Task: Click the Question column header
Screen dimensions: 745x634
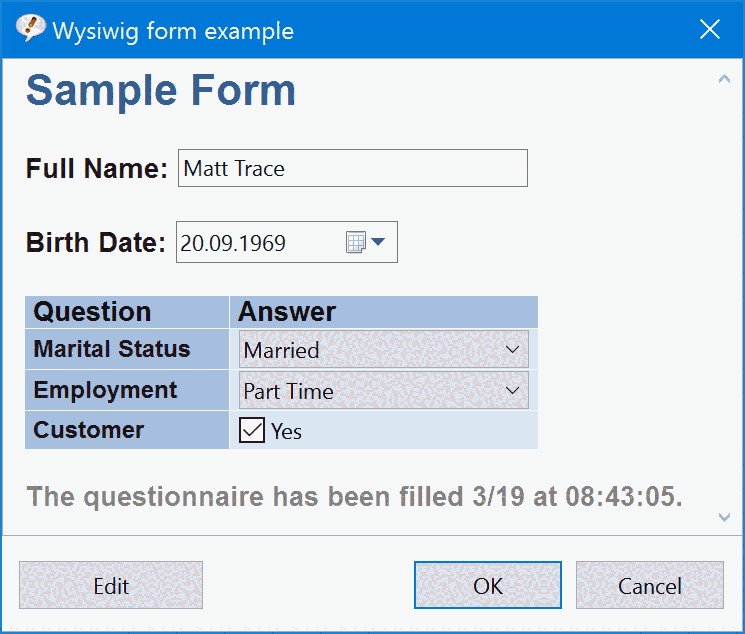Action: click(92, 312)
